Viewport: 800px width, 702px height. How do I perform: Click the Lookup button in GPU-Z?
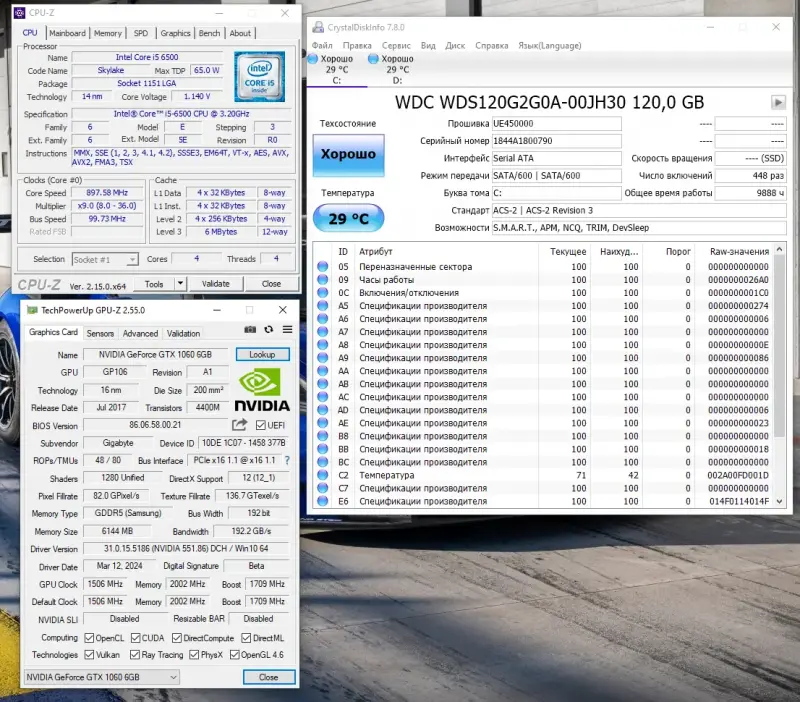coord(262,355)
